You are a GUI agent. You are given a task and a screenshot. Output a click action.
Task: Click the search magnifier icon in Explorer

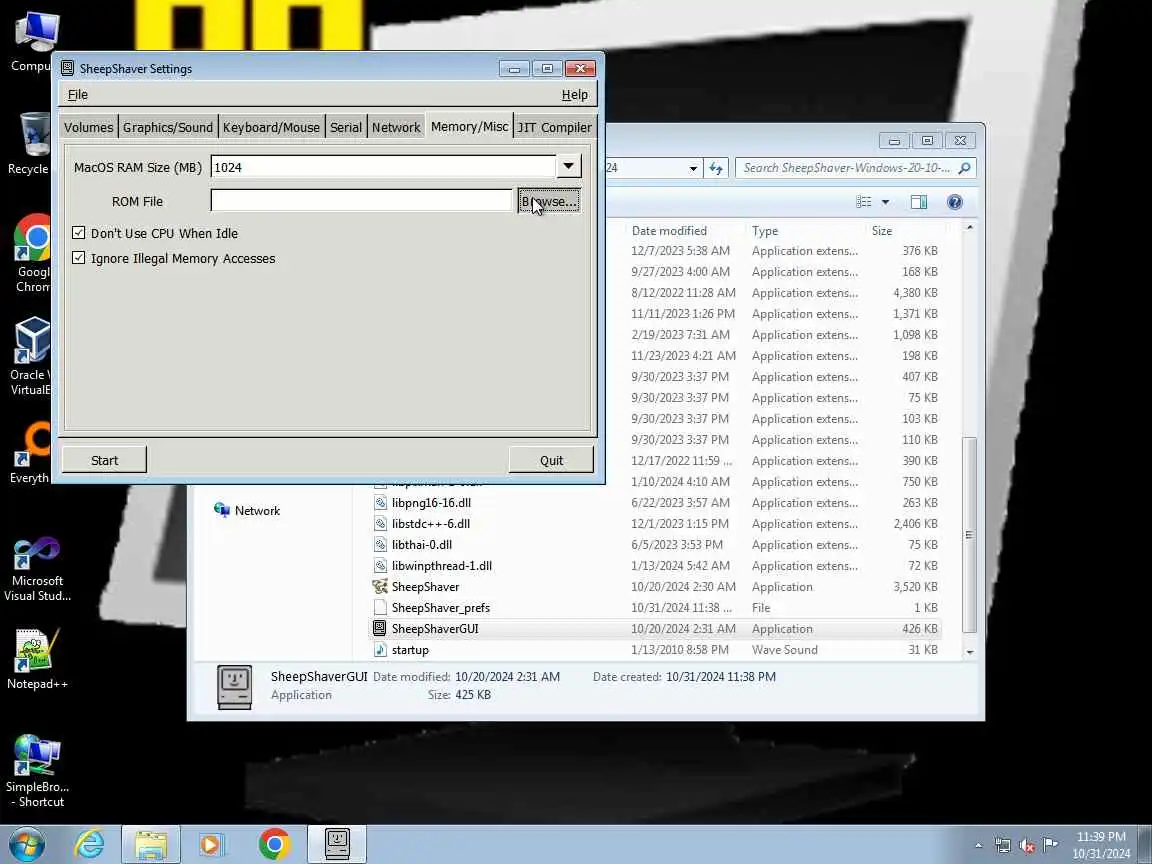pos(965,168)
